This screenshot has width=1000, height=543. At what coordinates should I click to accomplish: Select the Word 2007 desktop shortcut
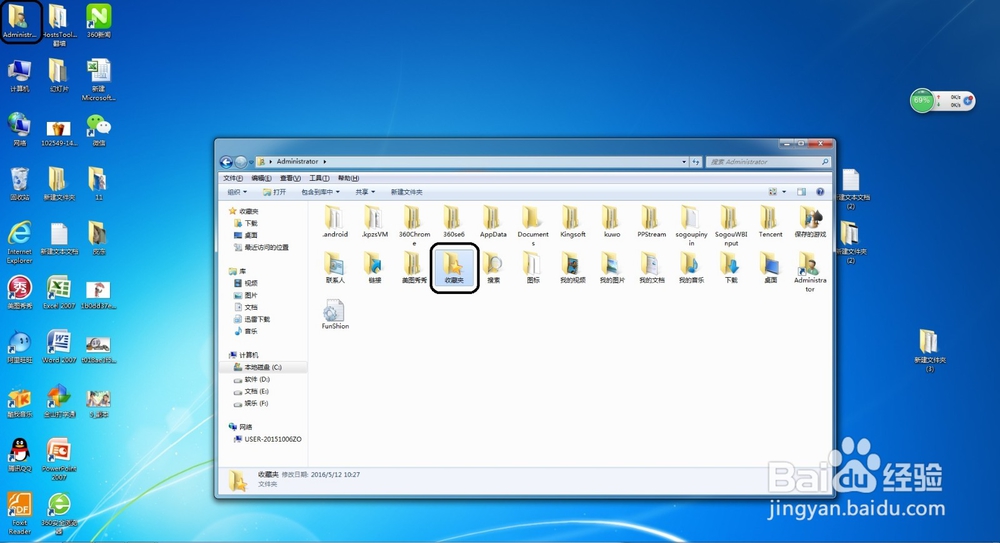pos(59,347)
